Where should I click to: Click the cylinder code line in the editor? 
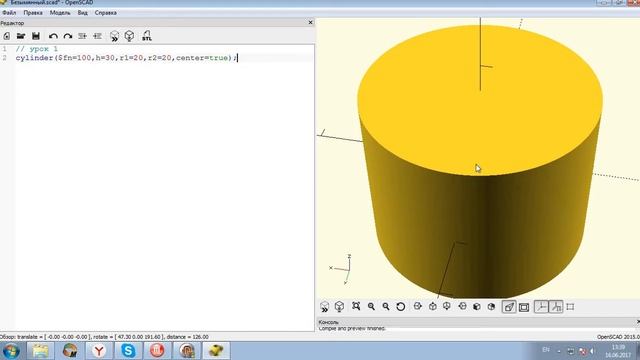(x=126, y=58)
